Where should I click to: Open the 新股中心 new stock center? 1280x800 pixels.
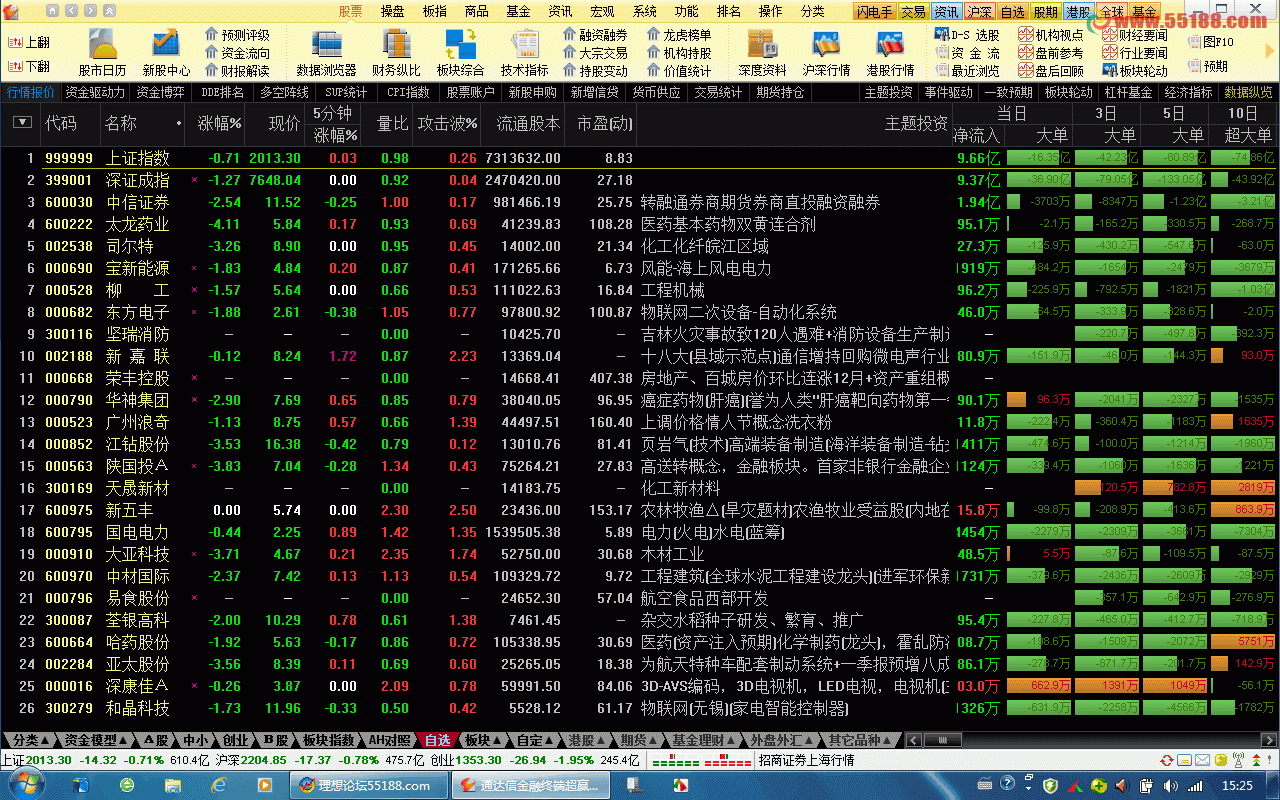coord(166,52)
